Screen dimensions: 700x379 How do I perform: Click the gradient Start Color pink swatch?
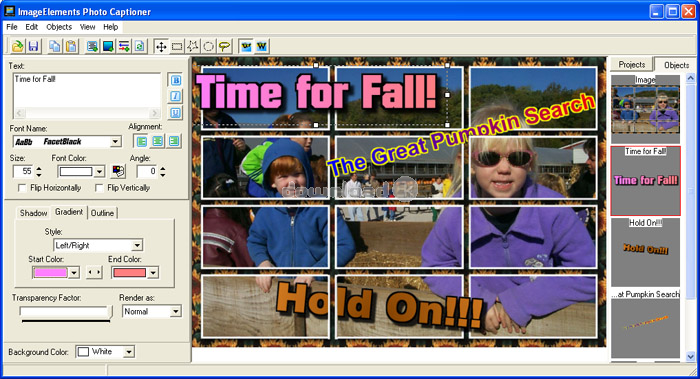tap(50, 272)
